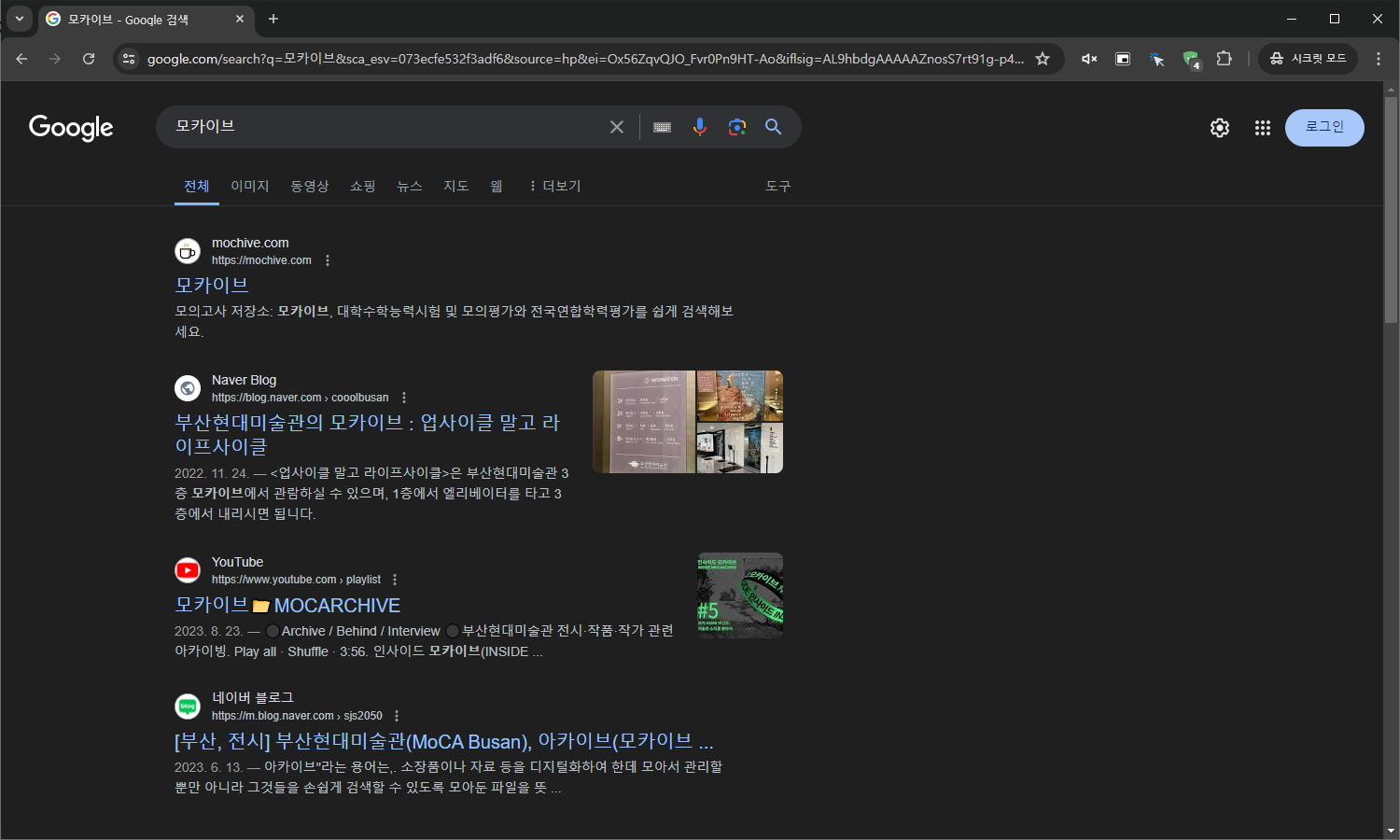Image resolution: width=1400 pixels, height=840 pixels.
Task: Reload the current page
Action: tap(89, 59)
